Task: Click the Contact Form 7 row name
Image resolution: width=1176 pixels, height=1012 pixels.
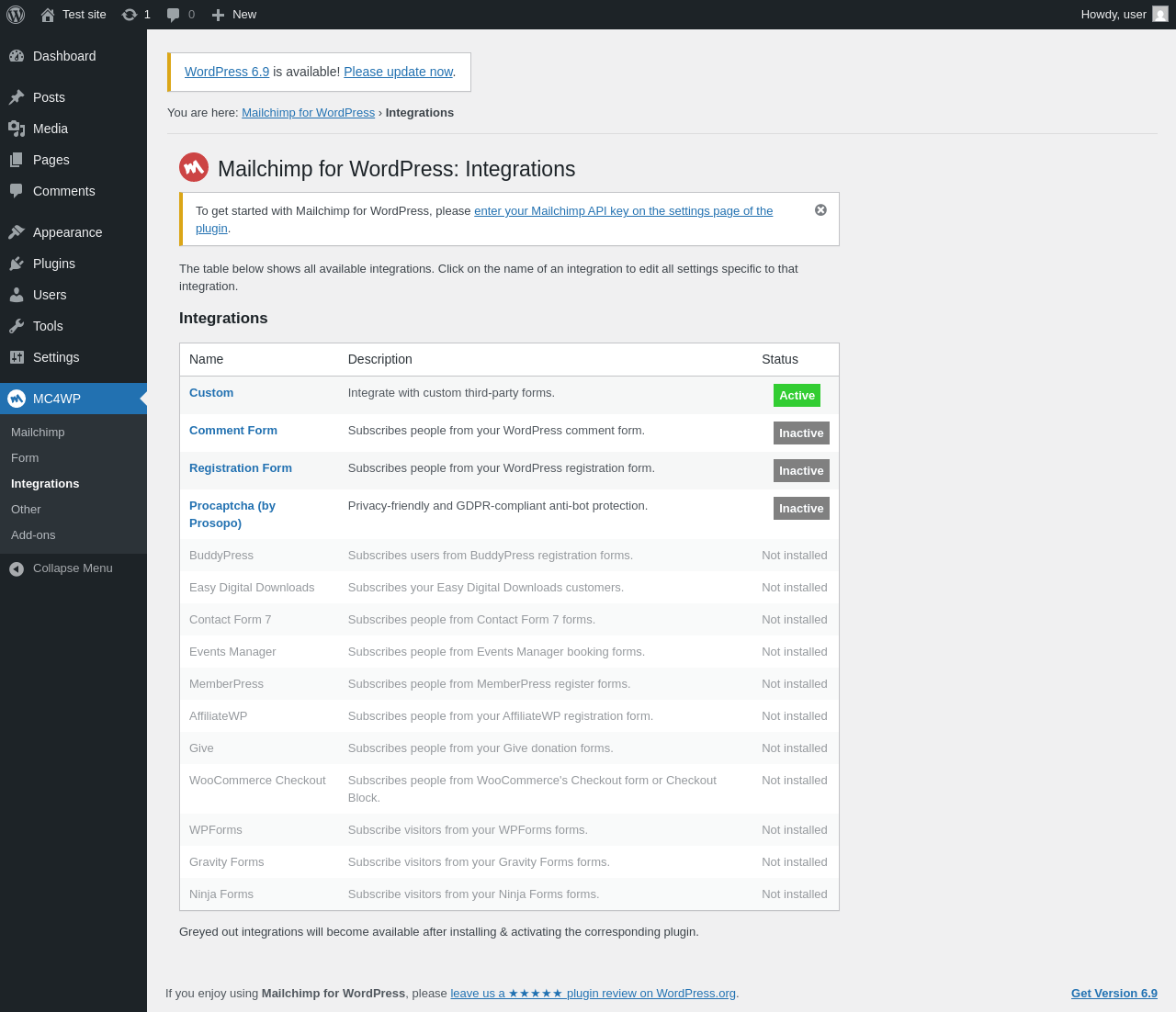Action: pos(231,620)
